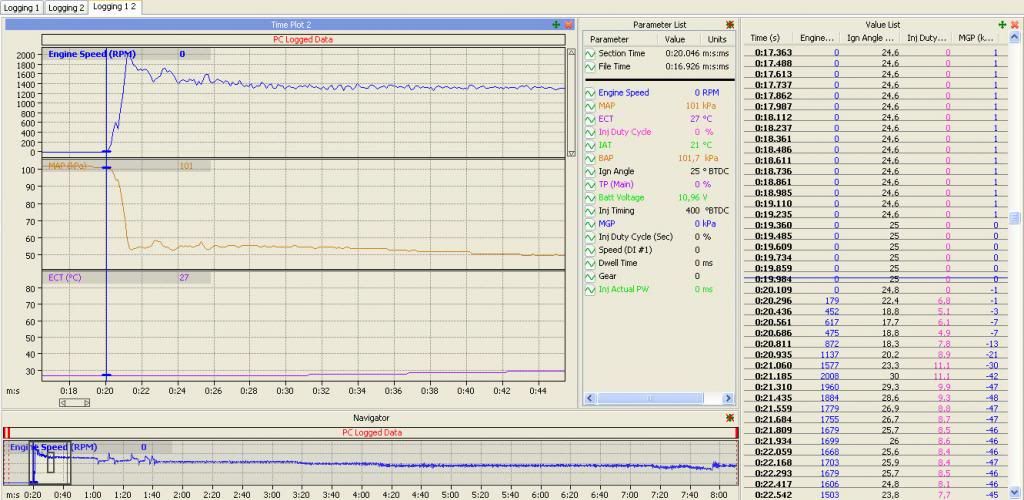The image size is (1024, 500).
Task: Click the PC Logged Data bar in Navigator
Action: (x=372, y=433)
